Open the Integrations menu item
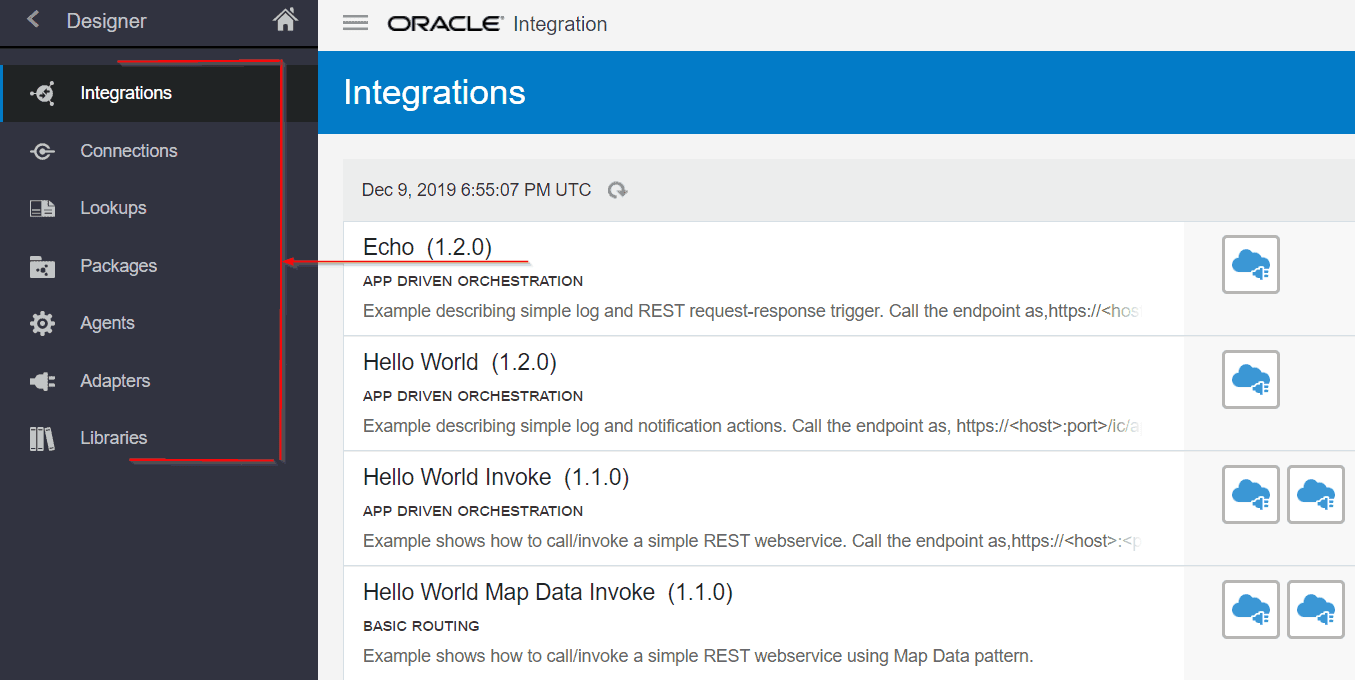Image resolution: width=1355 pixels, height=680 pixels. click(126, 93)
